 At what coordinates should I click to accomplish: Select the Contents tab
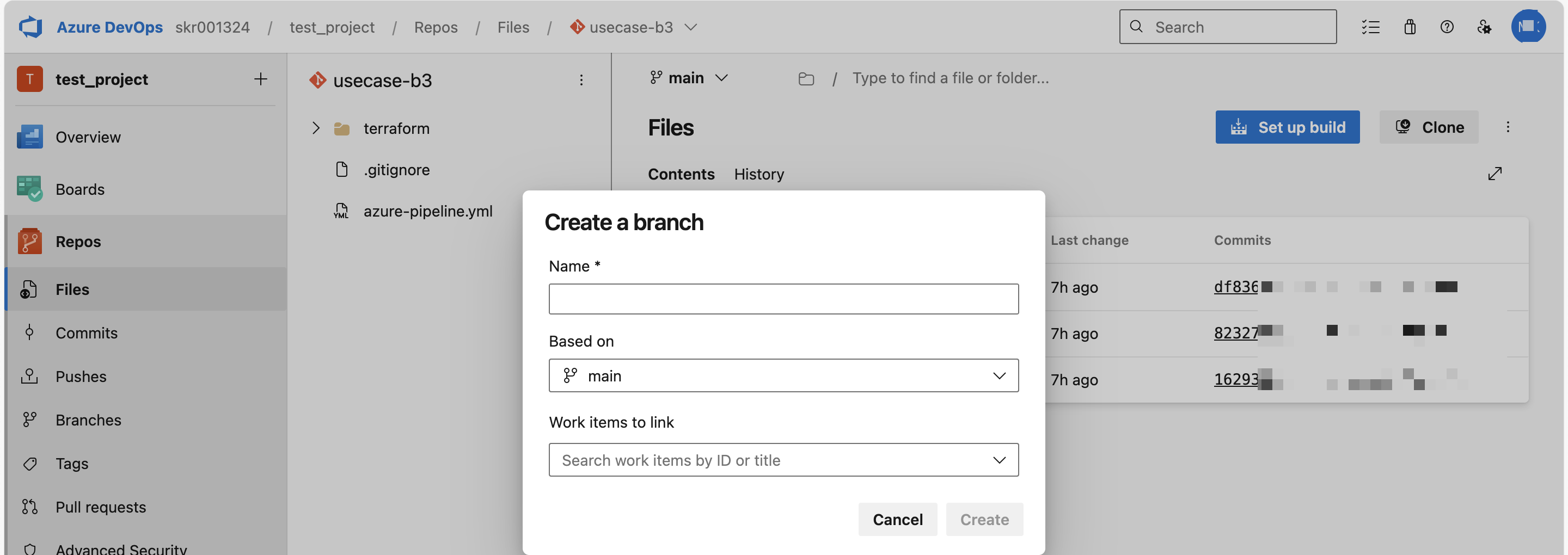coord(681,174)
